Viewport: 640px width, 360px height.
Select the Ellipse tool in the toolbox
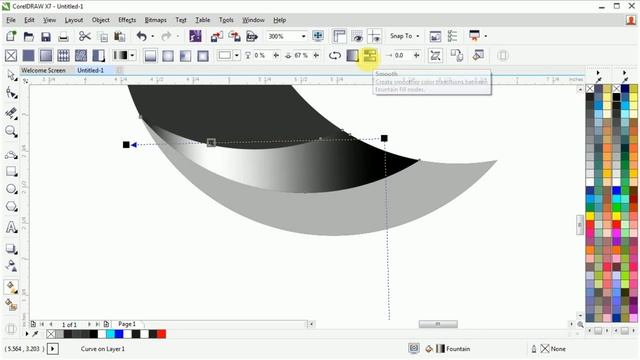[11, 189]
